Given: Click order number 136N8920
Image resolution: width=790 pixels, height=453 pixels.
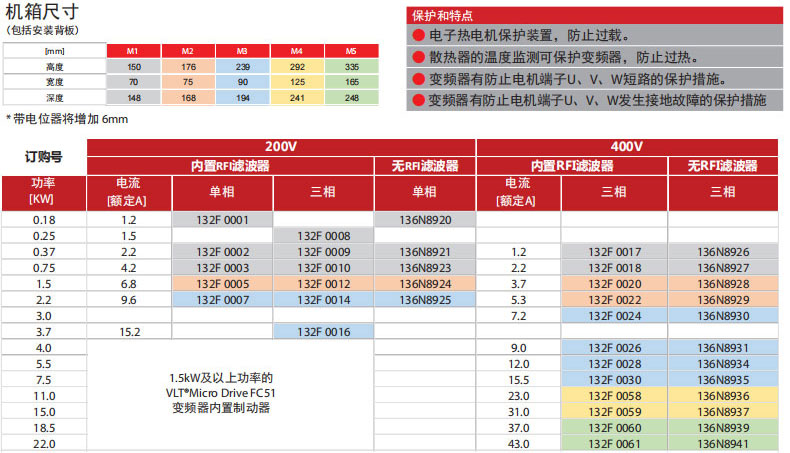Looking at the screenshot, I should pyautogui.click(x=425, y=219).
